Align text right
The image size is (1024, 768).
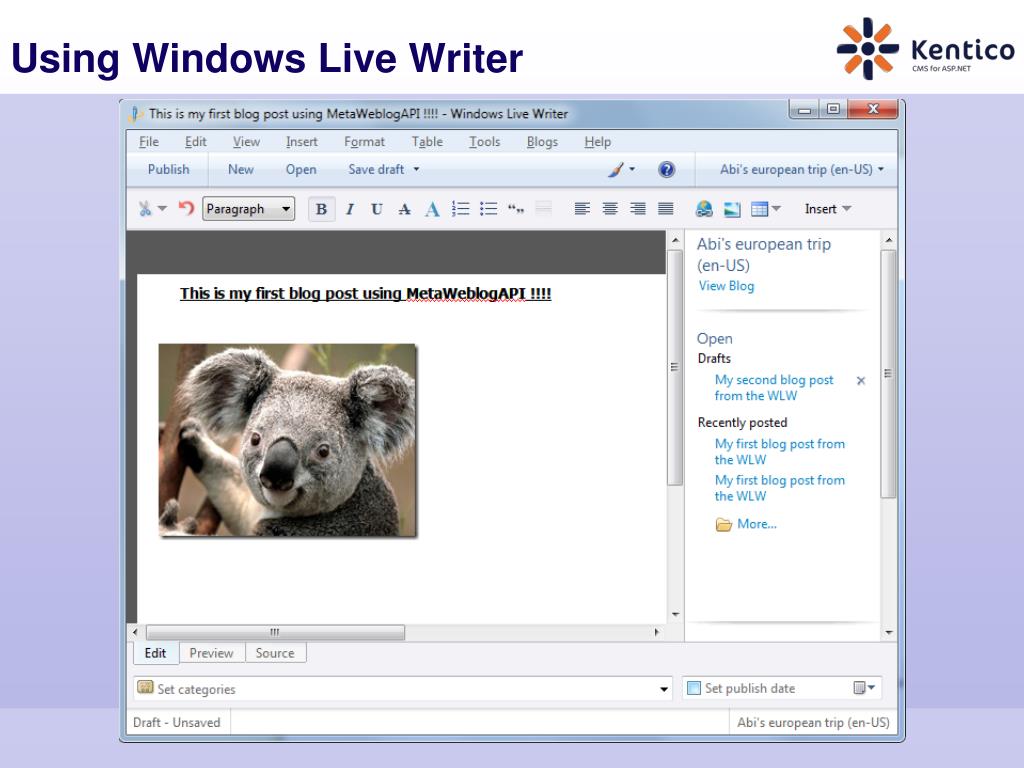tap(638, 209)
